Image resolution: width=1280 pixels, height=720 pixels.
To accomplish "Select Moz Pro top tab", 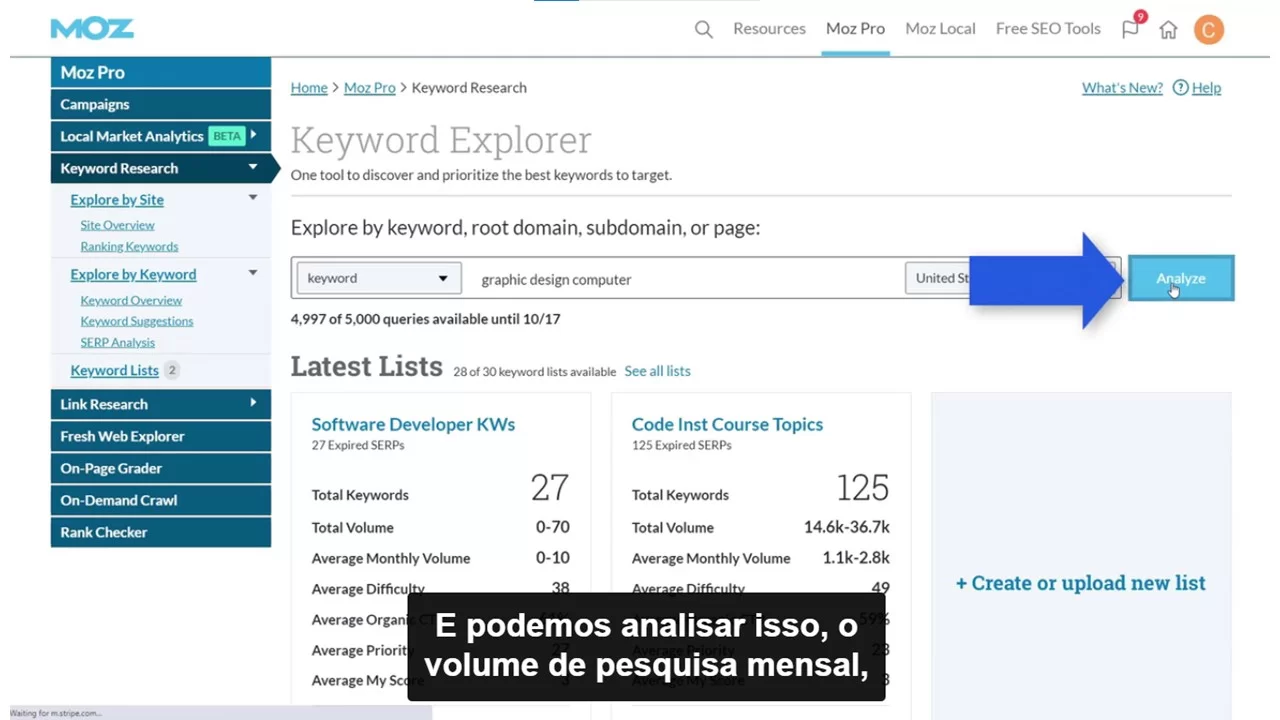I will (855, 29).
